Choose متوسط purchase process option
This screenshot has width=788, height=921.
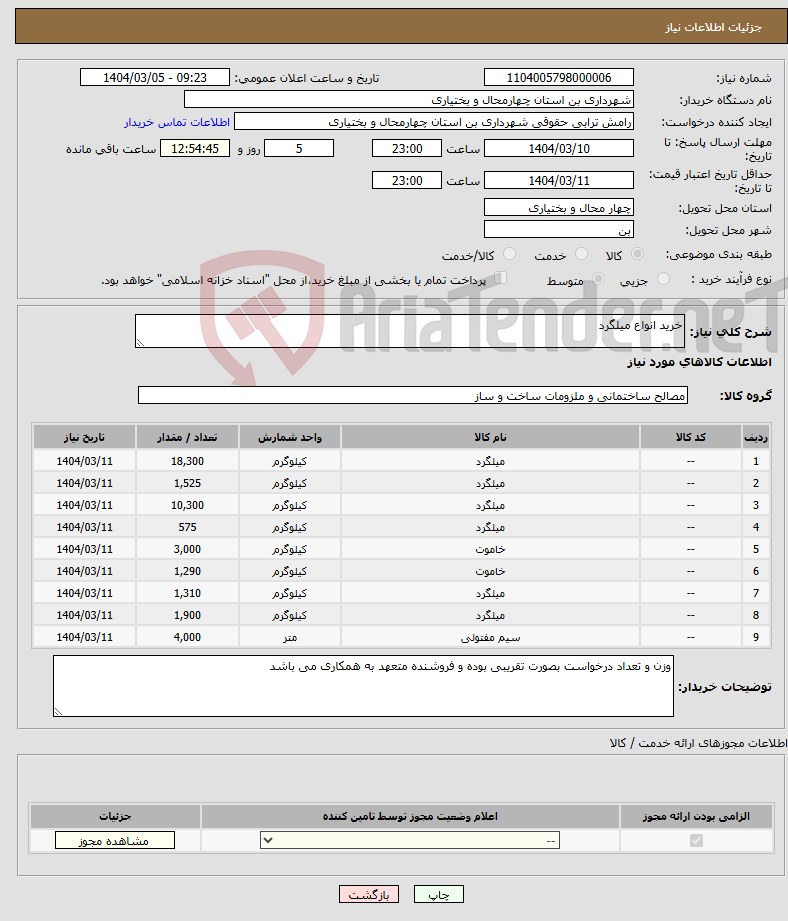click(x=598, y=278)
